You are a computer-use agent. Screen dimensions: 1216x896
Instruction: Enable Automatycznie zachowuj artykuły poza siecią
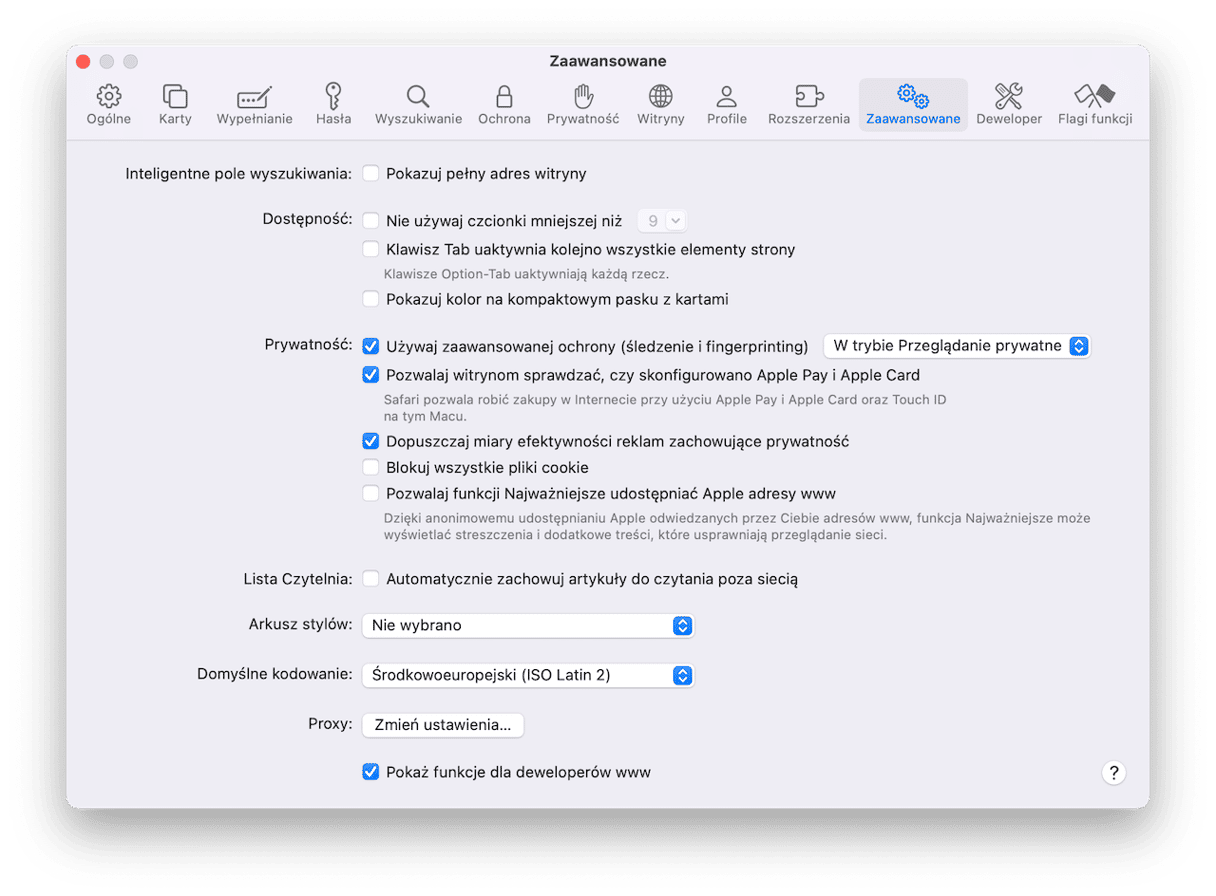371,578
